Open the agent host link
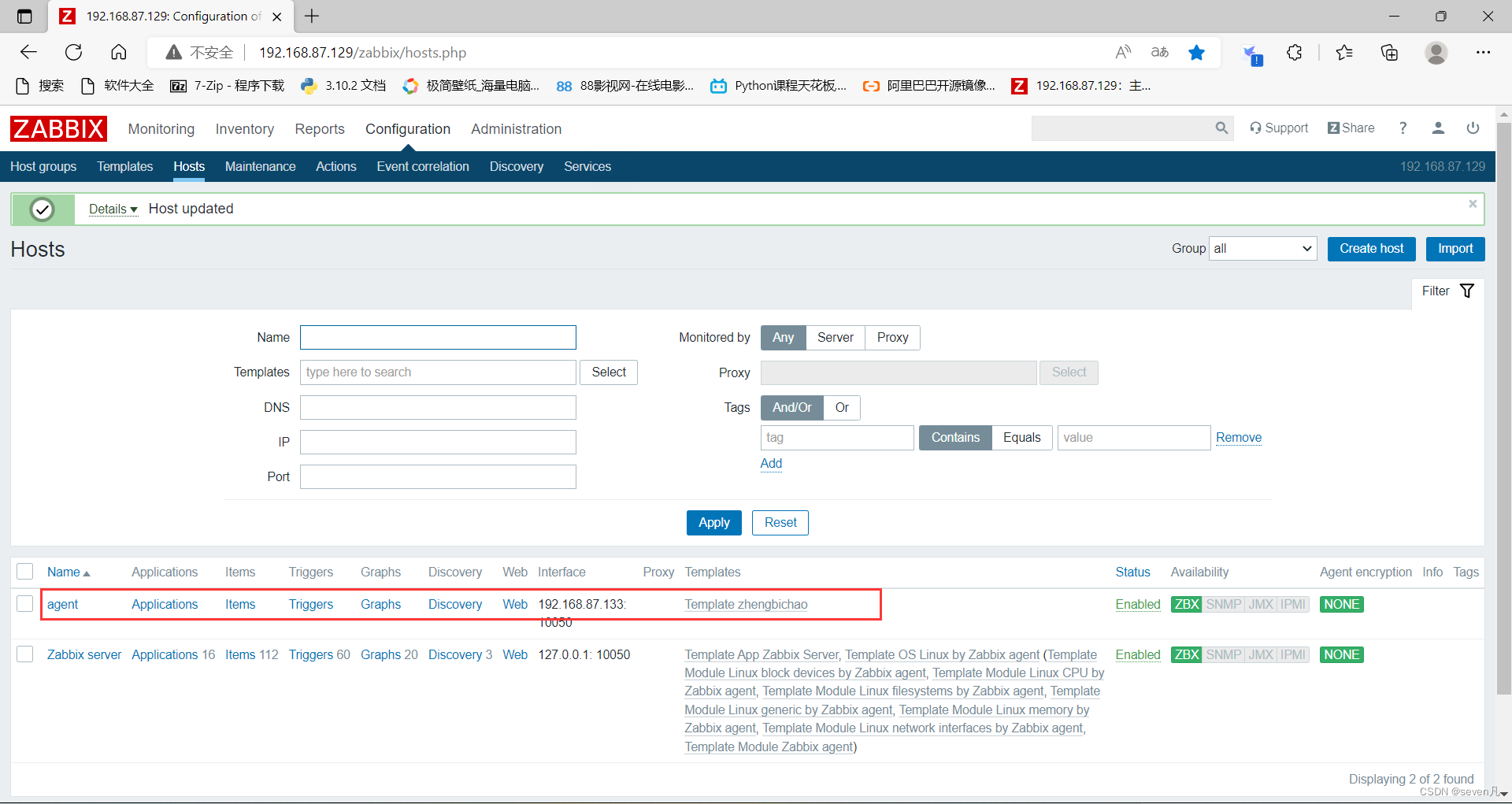 tap(63, 604)
